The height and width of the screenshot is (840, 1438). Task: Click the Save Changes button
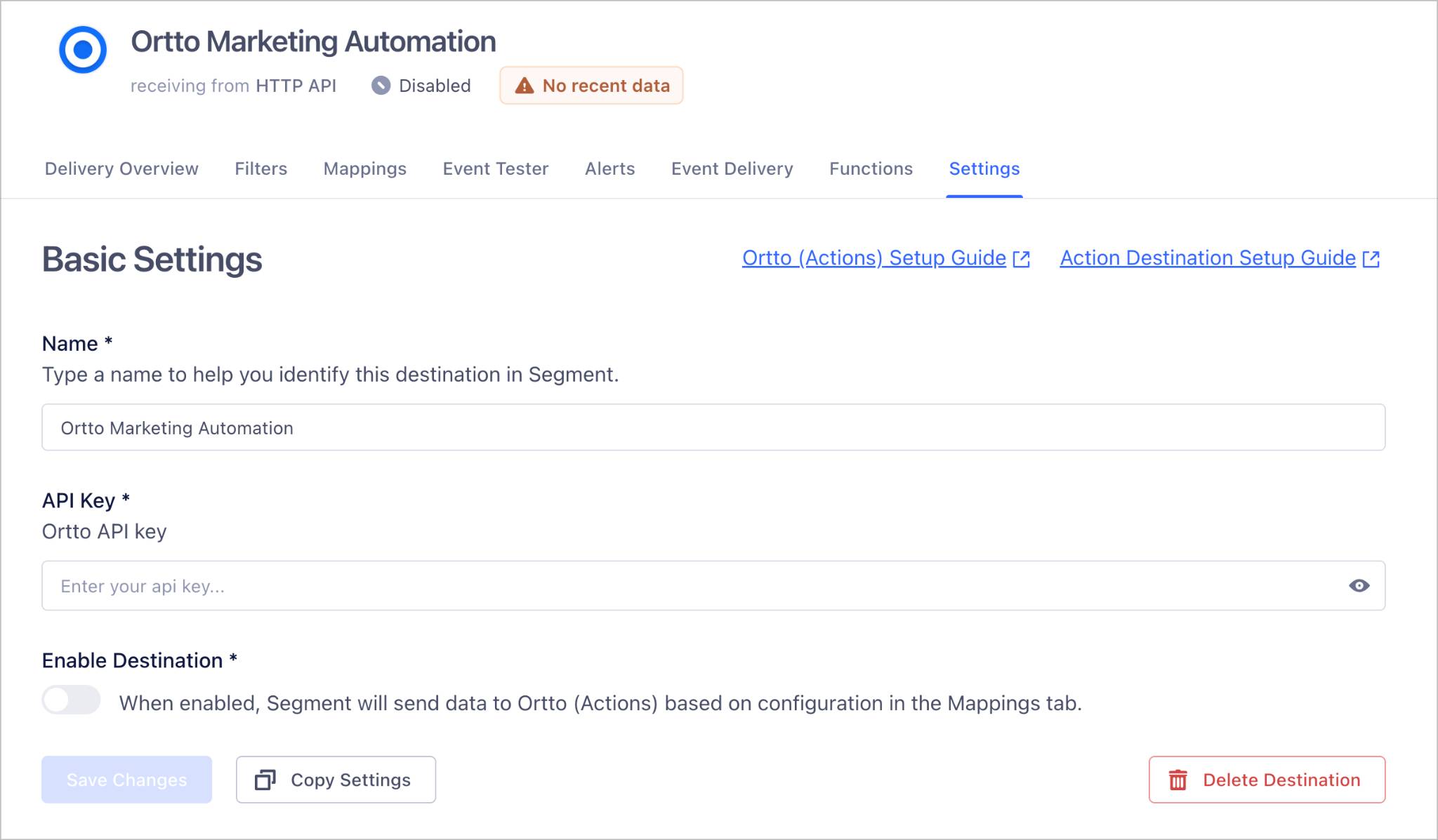126,780
